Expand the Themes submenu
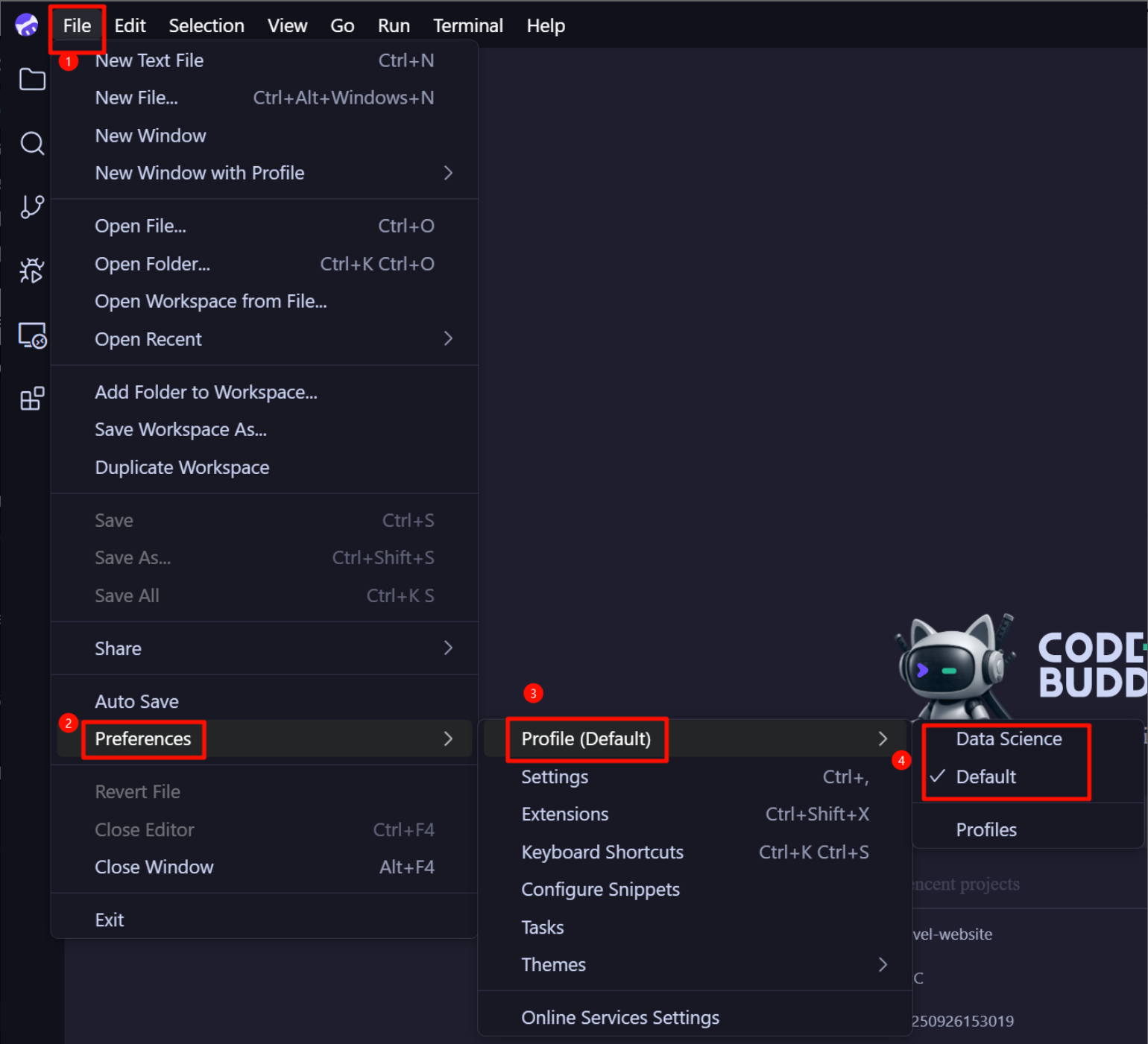 [553, 964]
